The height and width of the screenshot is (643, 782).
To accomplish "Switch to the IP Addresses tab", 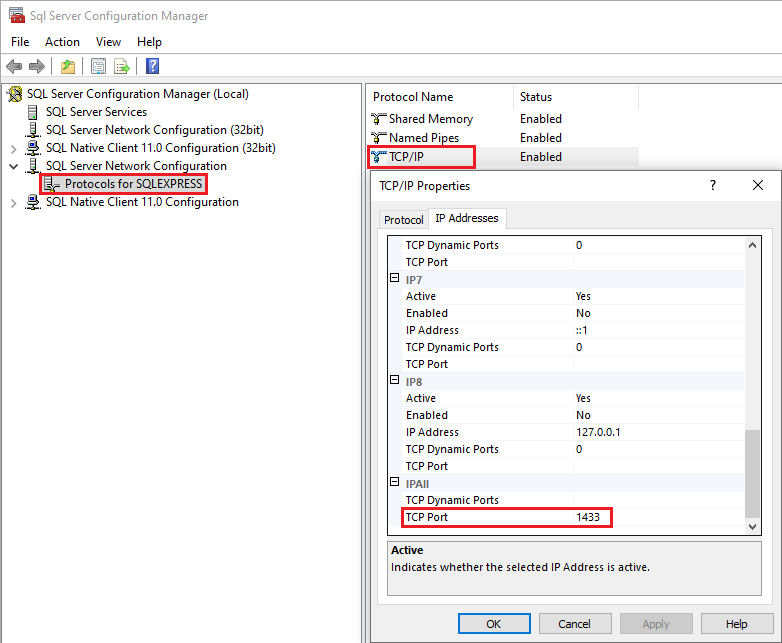I will point(467,218).
